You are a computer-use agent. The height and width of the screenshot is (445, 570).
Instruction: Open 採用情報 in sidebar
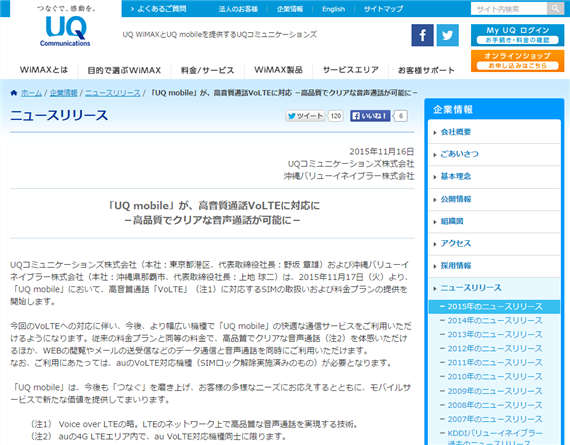click(x=494, y=266)
